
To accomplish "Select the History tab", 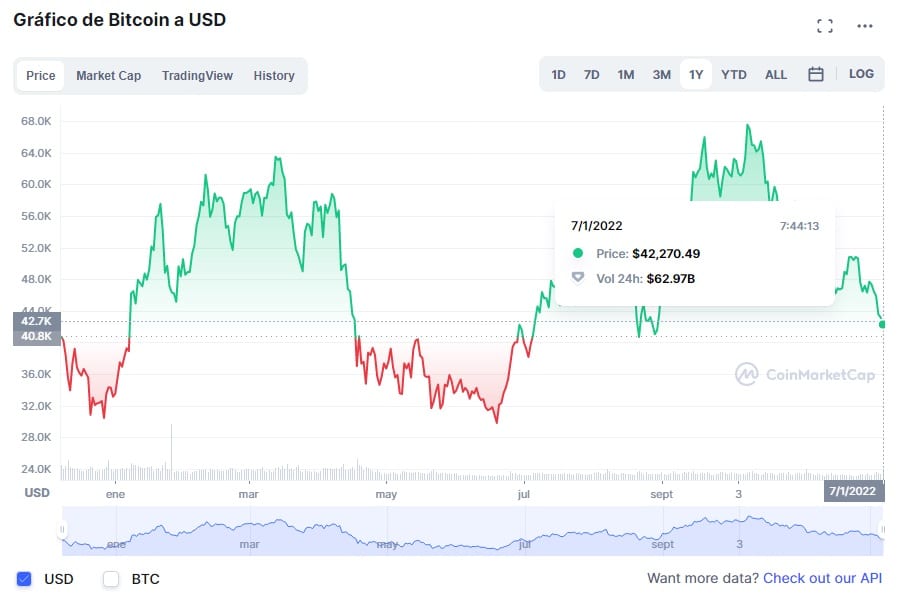I will [x=274, y=76].
